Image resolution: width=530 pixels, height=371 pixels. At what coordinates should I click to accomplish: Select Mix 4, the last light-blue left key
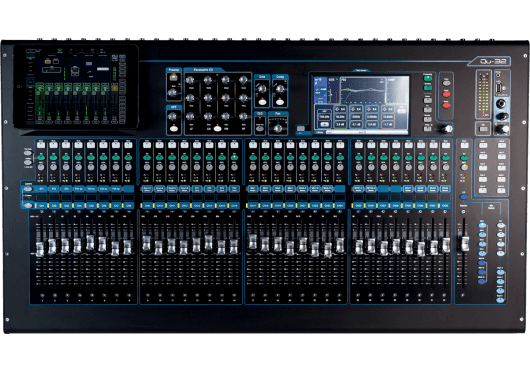click(x=482, y=253)
